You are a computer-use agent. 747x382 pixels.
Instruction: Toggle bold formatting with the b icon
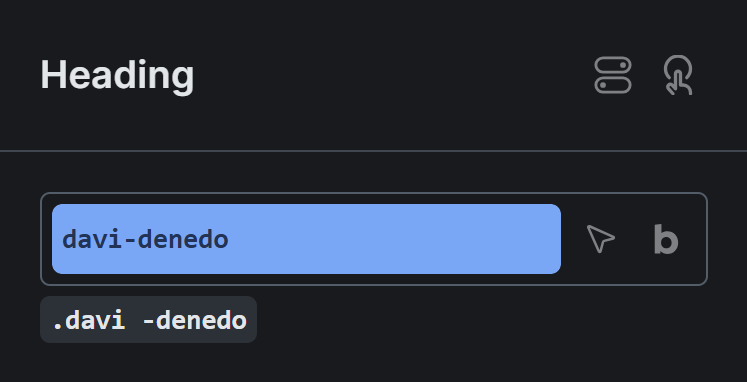(x=666, y=239)
